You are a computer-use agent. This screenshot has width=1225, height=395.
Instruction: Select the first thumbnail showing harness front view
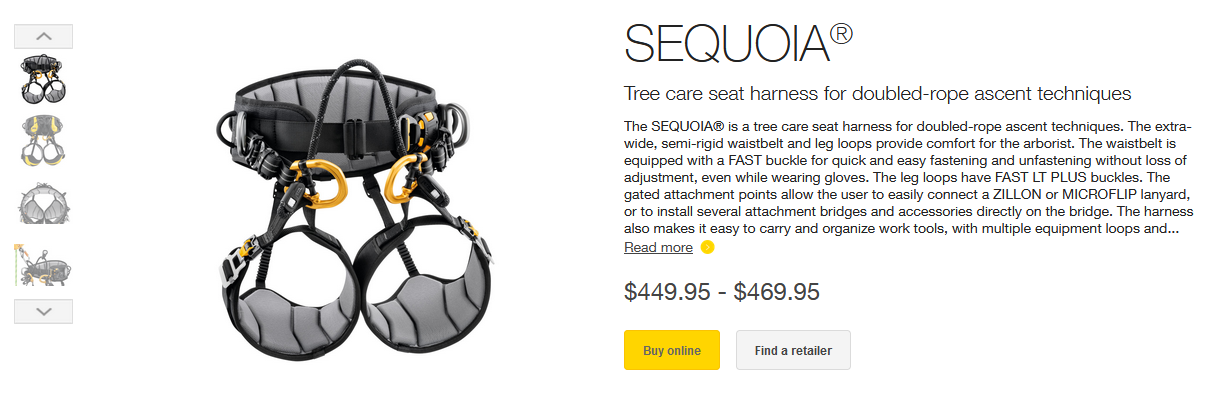[43, 81]
